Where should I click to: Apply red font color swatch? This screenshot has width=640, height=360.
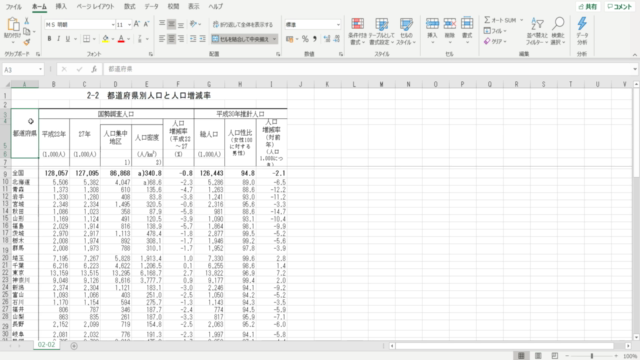click(121, 39)
